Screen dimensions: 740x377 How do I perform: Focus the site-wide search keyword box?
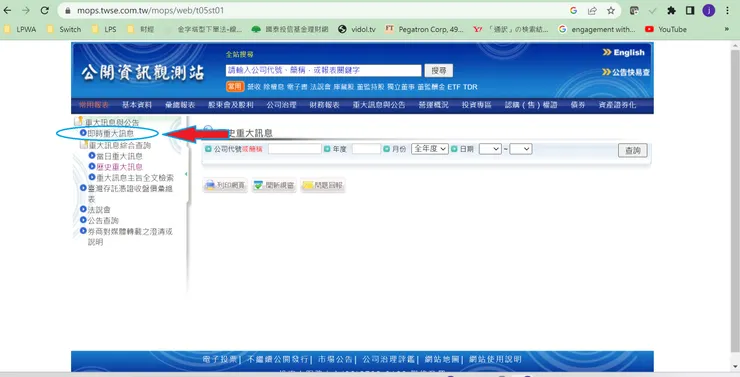(x=323, y=70)
